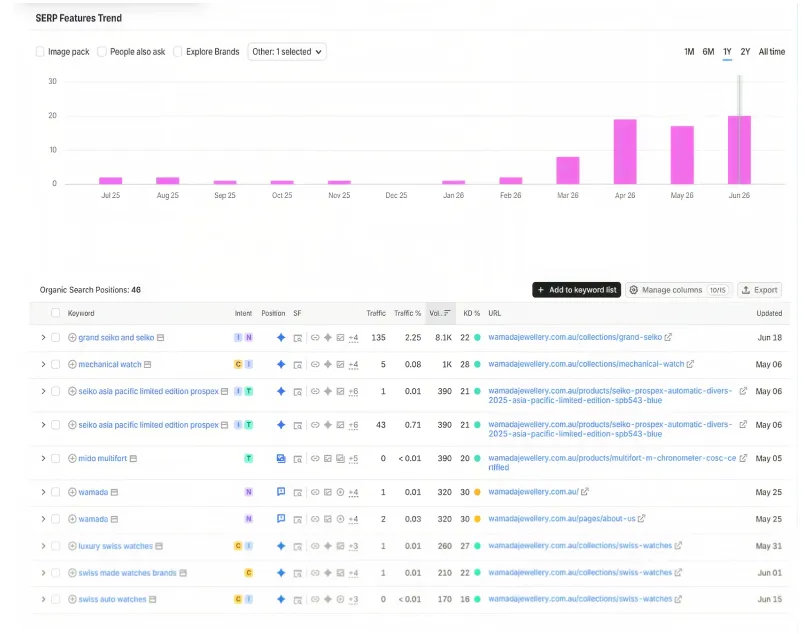The image size is (810, 634).
Task: Open SERP snapshot icon after "luxury swiss watches"
Action: [x=159, y=546]
